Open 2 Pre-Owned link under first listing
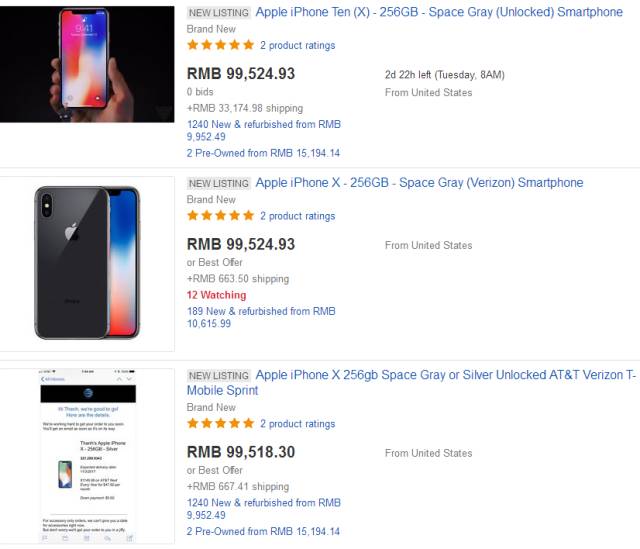This screenshot has width=640, height=549. pos(263,153)
